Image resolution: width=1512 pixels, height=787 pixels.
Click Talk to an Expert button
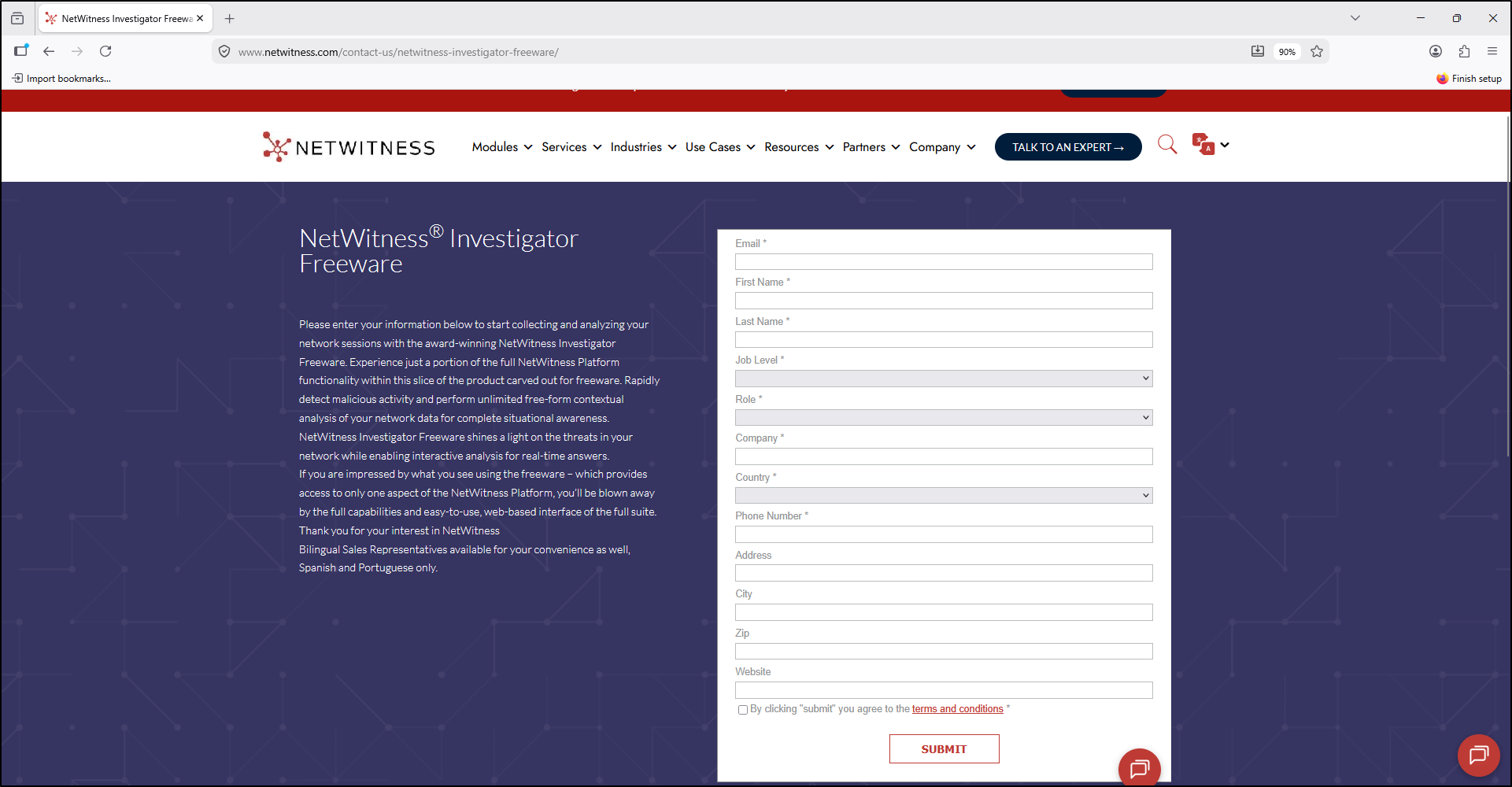pos(1068,147)
